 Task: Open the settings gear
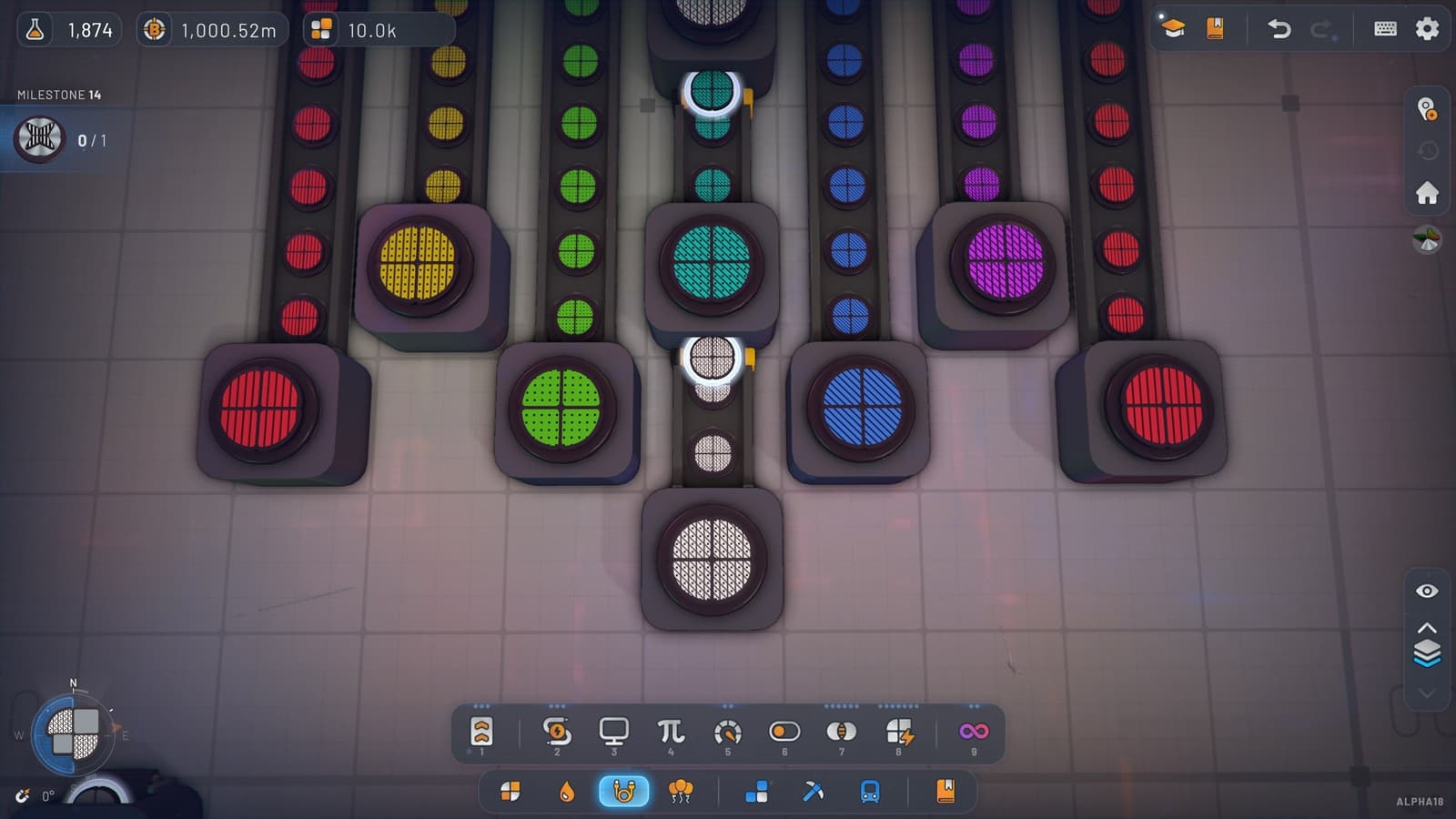pos(1427,29)
